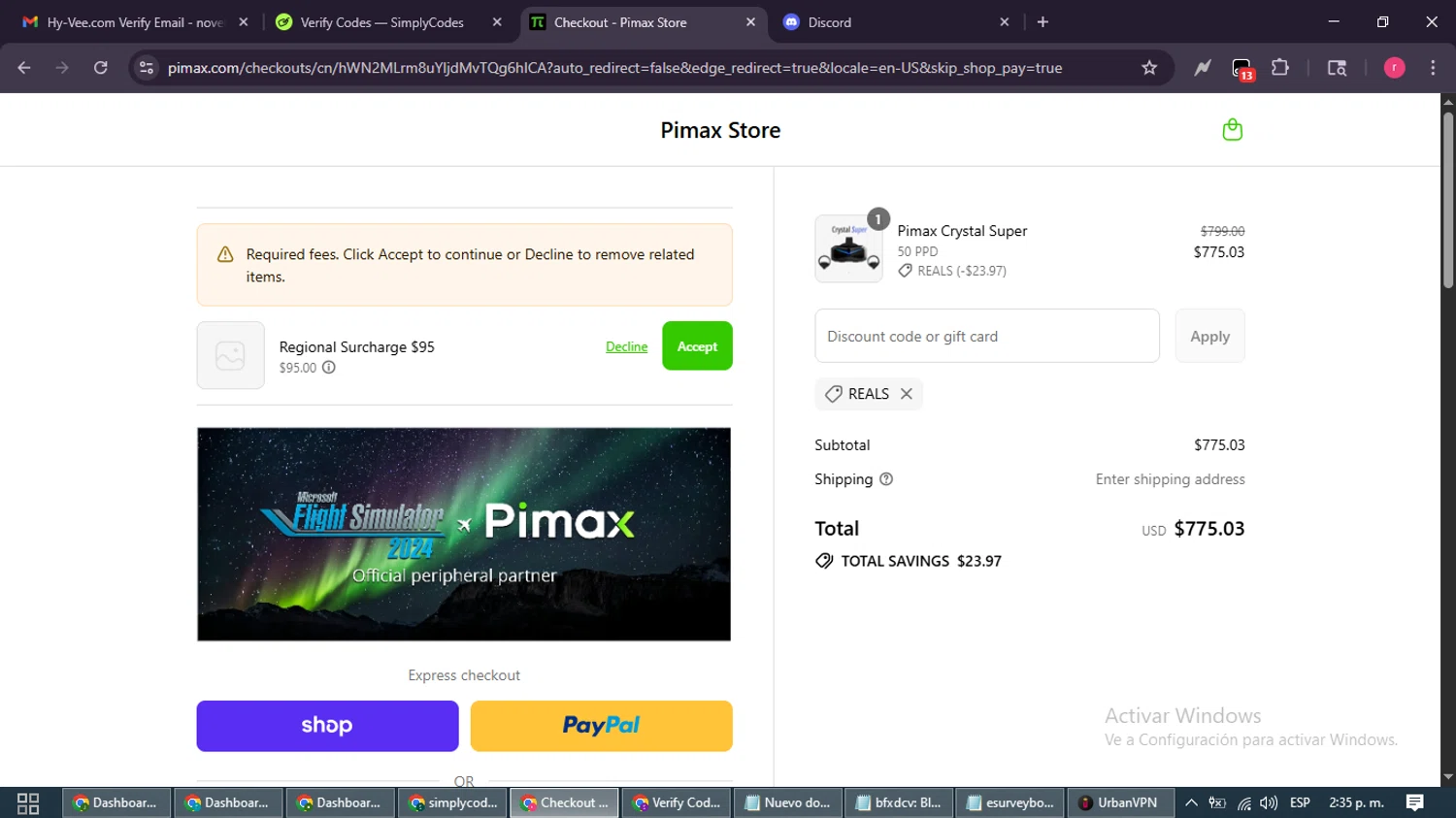Open Windows Task View in taskbar
This screenshot has height=818, width=1456.
point(28,803)
